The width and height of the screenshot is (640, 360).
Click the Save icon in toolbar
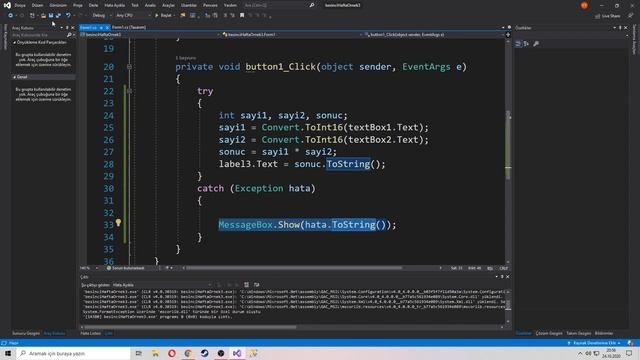pos(51,16)
